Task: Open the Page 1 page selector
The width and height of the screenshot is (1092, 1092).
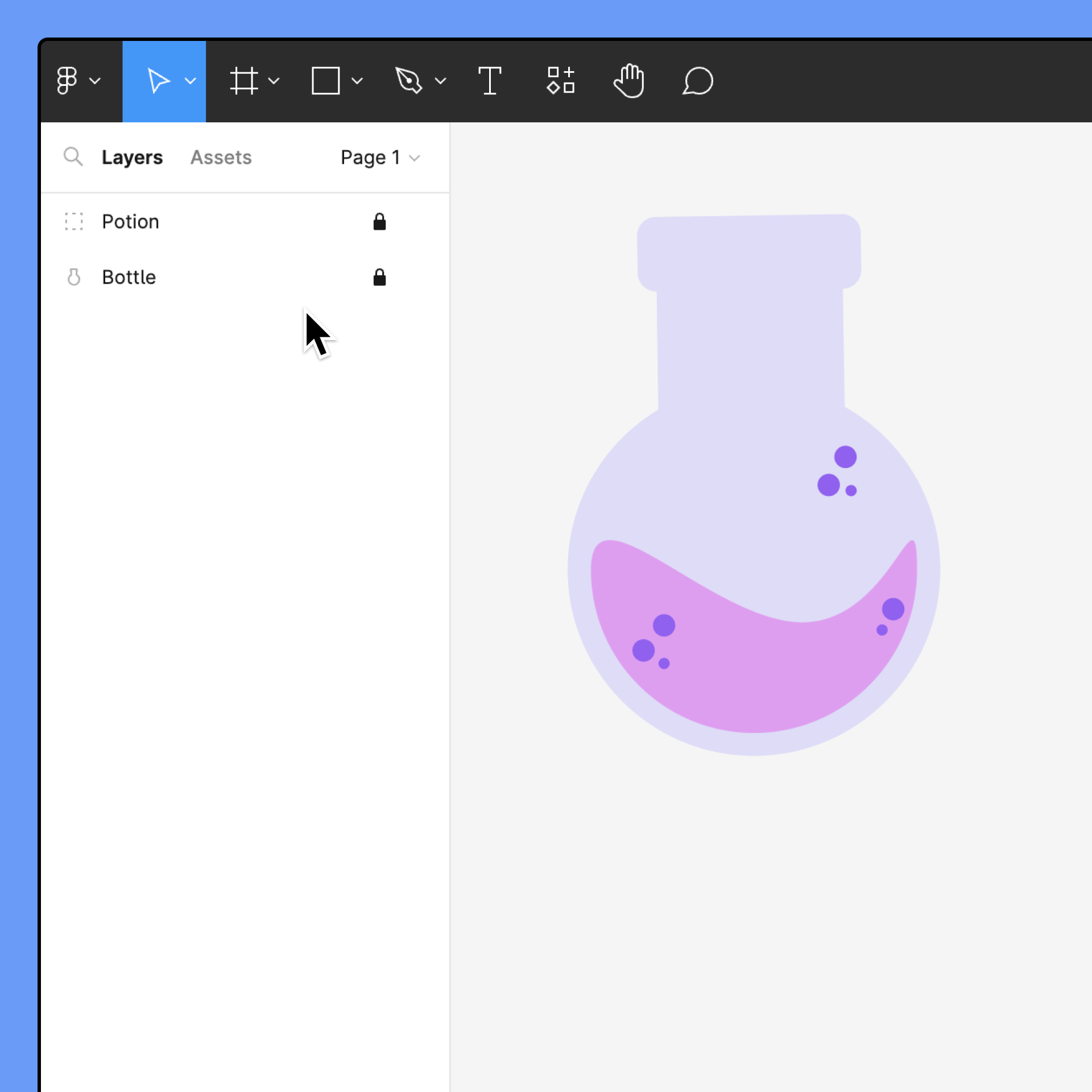Action: (379, 158)
